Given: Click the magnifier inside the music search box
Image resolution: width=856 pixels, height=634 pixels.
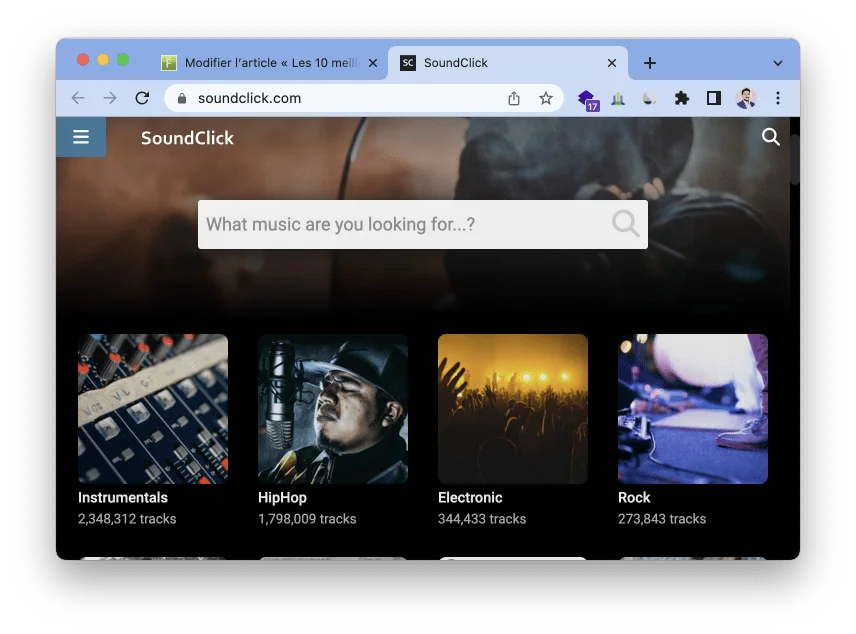Looking at the screenshot, I should [625, 223].
